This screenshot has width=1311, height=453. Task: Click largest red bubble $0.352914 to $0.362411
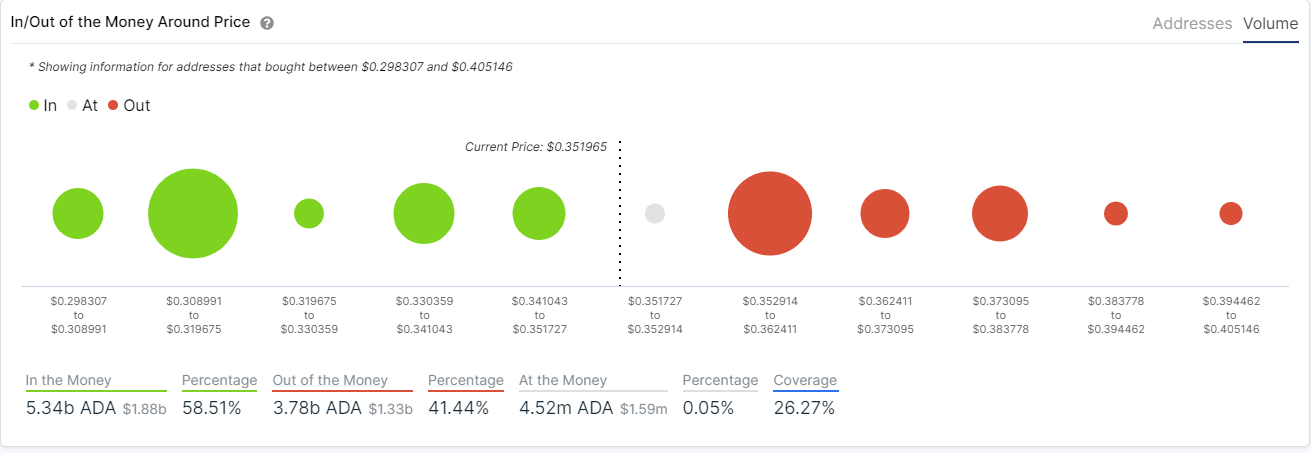[770, 213]
